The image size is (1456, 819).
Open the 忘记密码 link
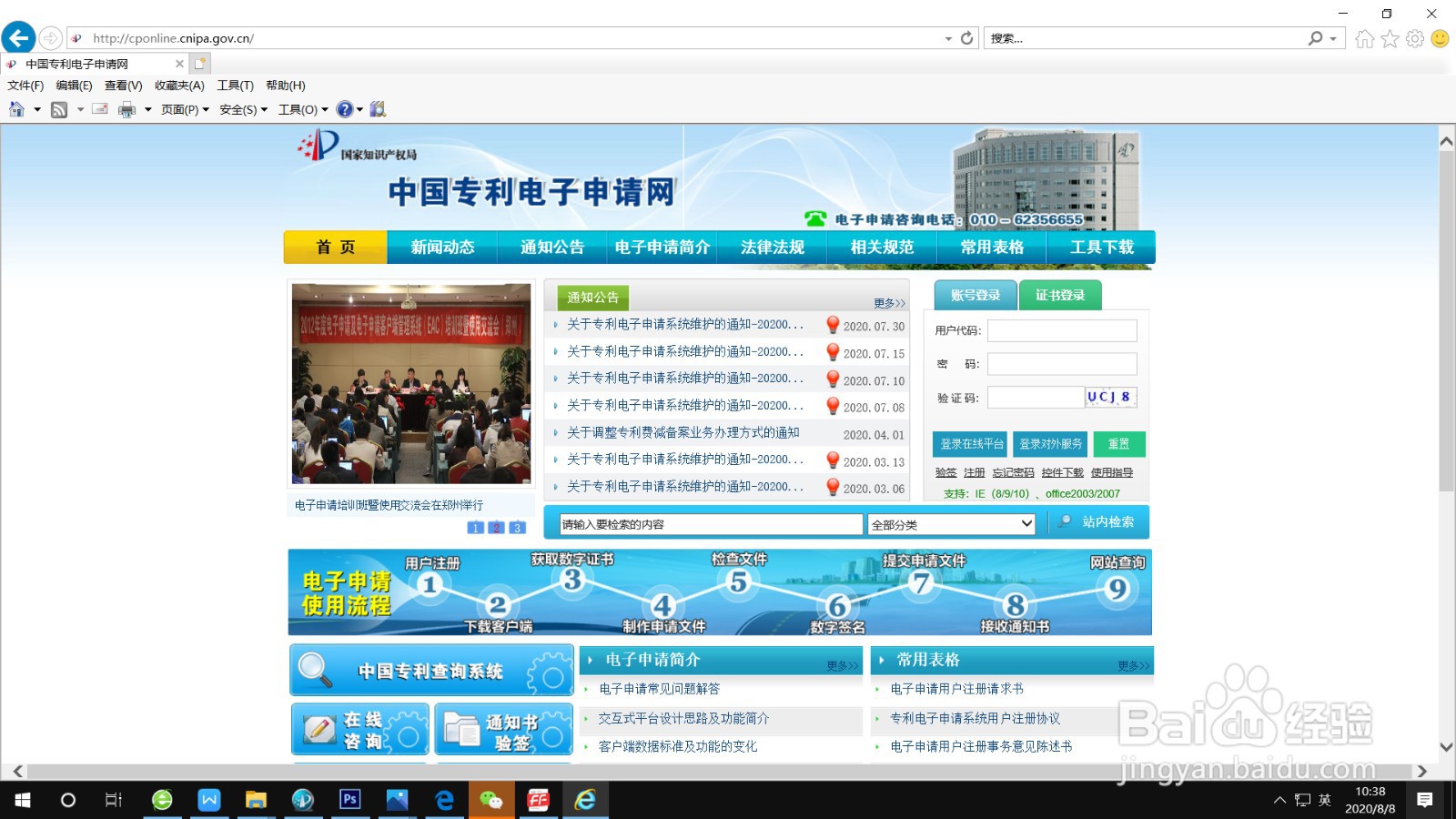click(1013, 472)
